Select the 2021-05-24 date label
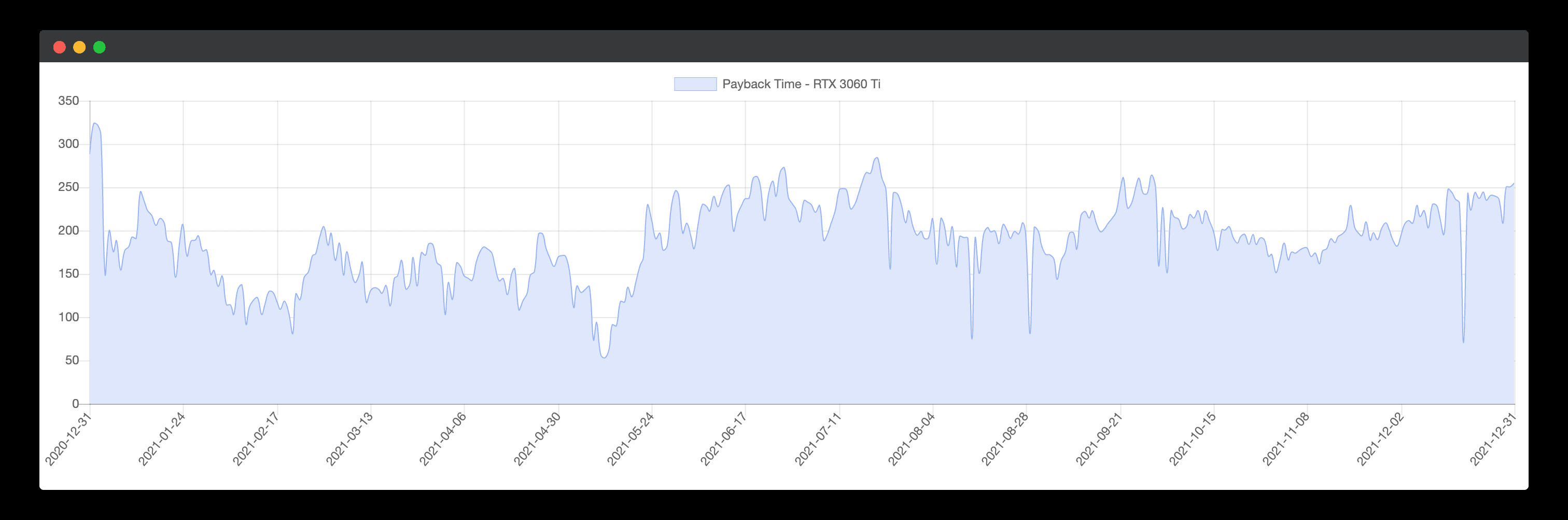The width and height of the screenshot is (1568, 520). pos(630,439)
